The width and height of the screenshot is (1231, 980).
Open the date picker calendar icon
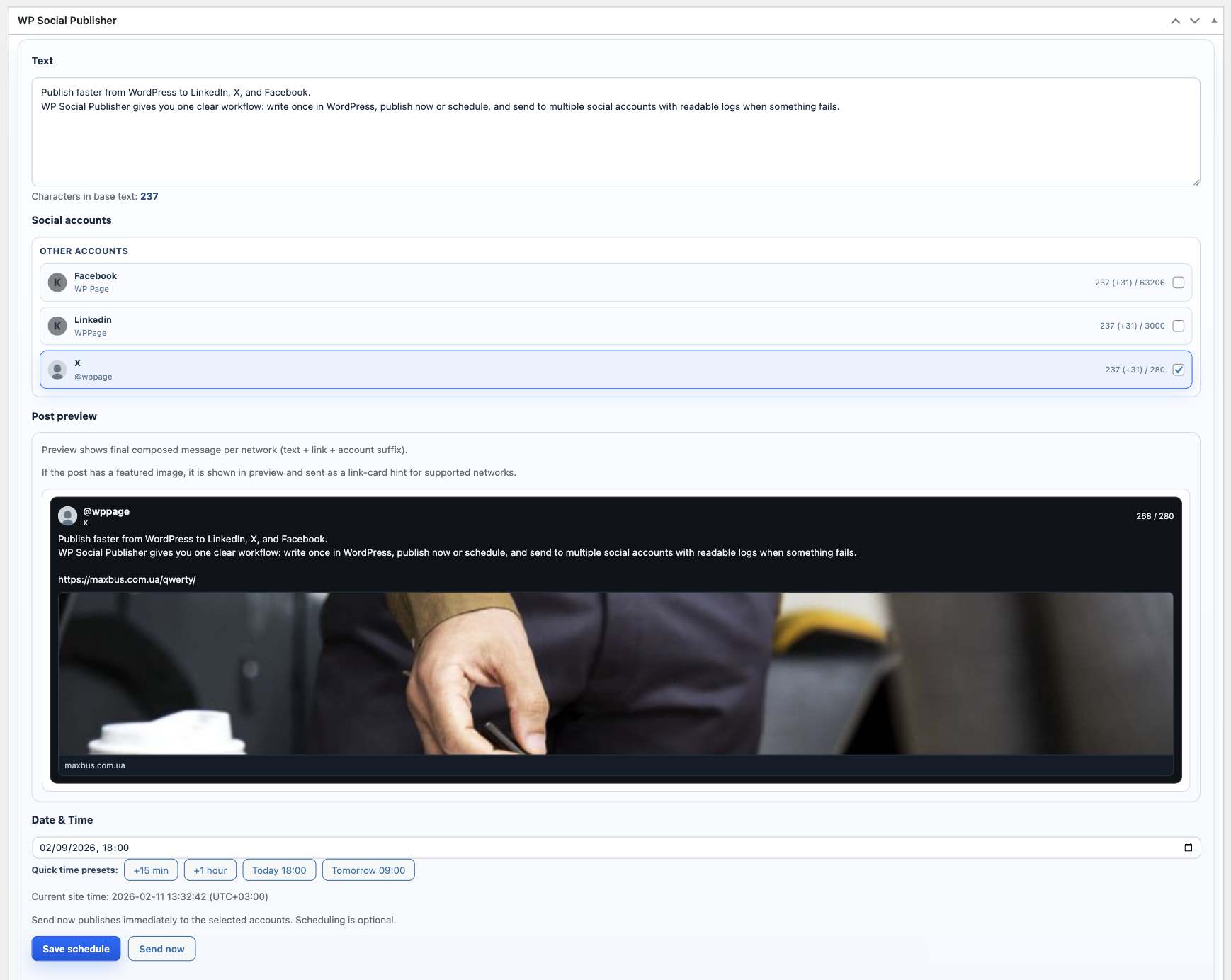[x=1189, y=847]
